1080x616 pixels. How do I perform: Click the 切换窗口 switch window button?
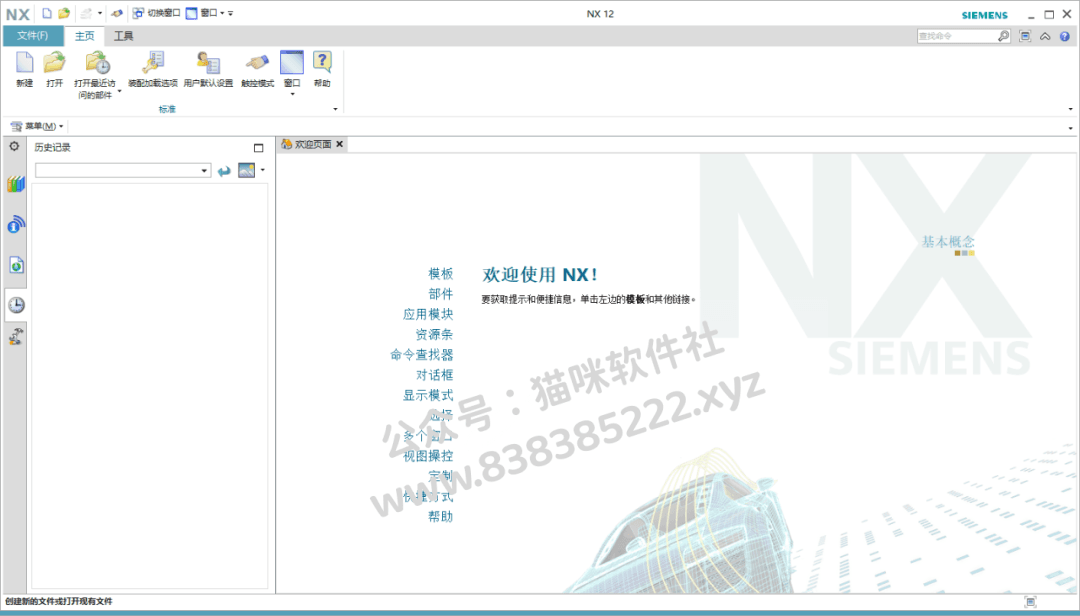pos(156,13)
